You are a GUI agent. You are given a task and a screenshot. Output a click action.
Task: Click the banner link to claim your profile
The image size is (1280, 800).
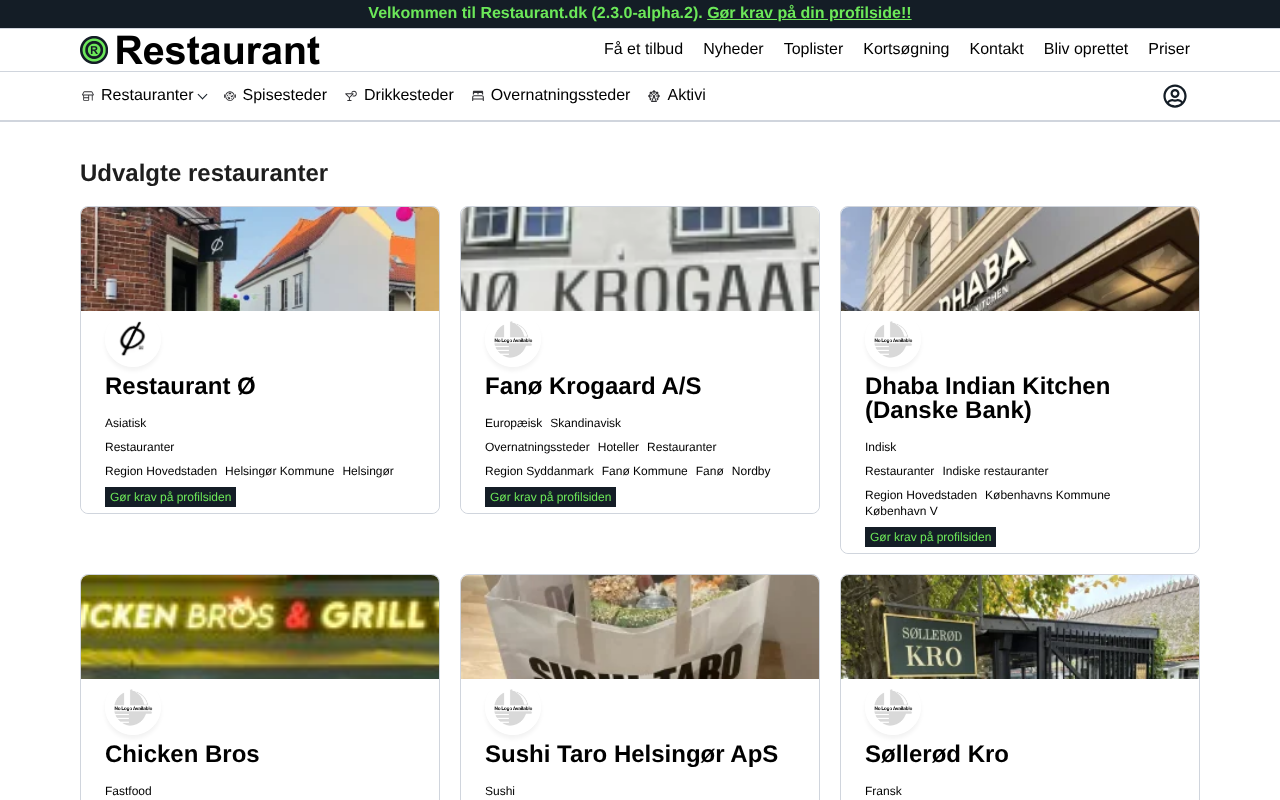pyautogui.click(x=809, y=13)
